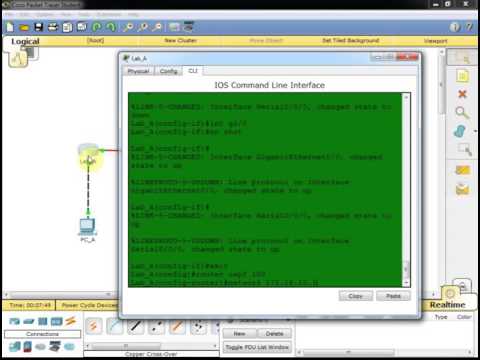Click the Redo green arrow icon

[x=111, y=27]
